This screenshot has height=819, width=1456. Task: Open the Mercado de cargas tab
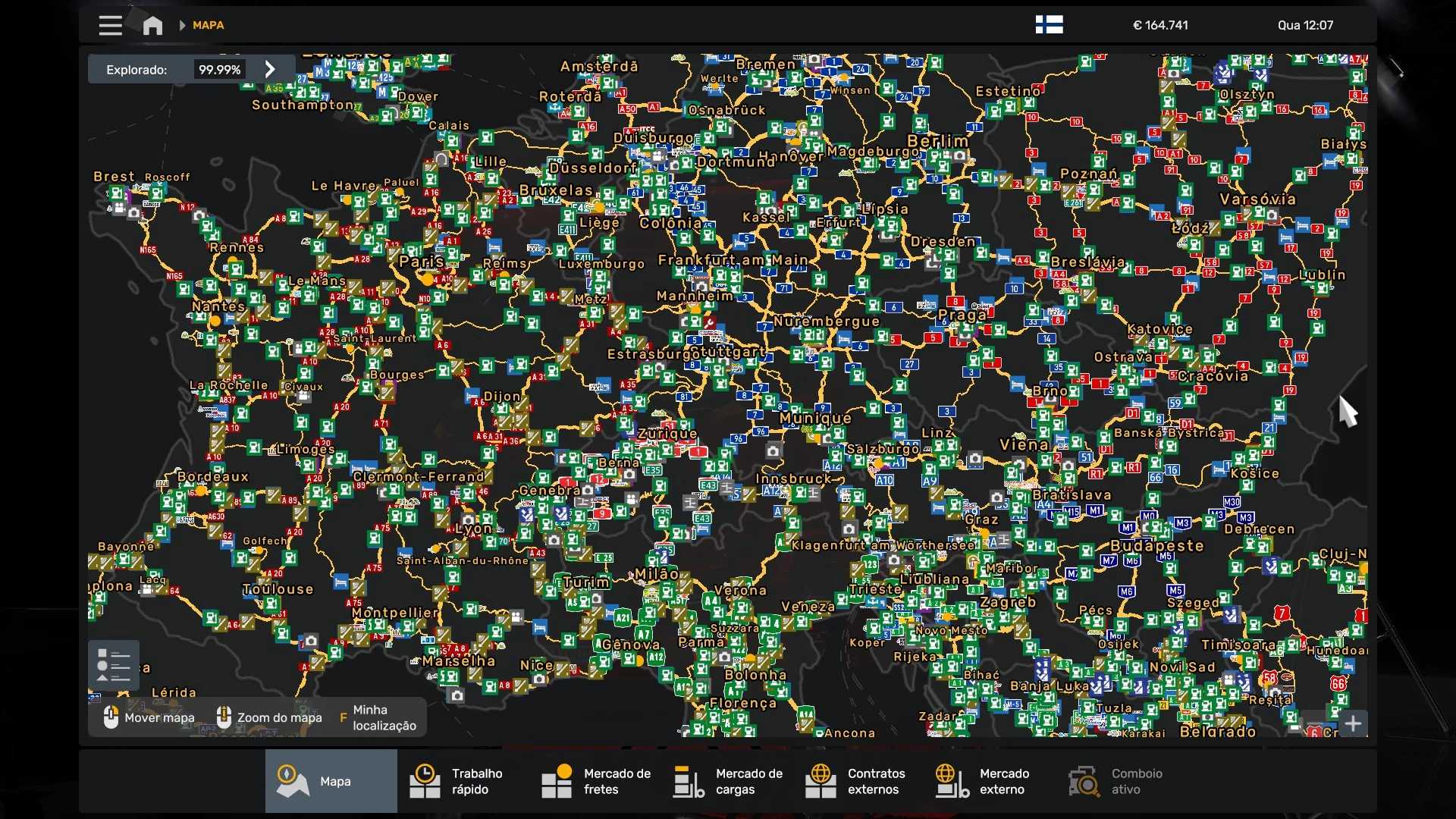click(x=728, y=781)
